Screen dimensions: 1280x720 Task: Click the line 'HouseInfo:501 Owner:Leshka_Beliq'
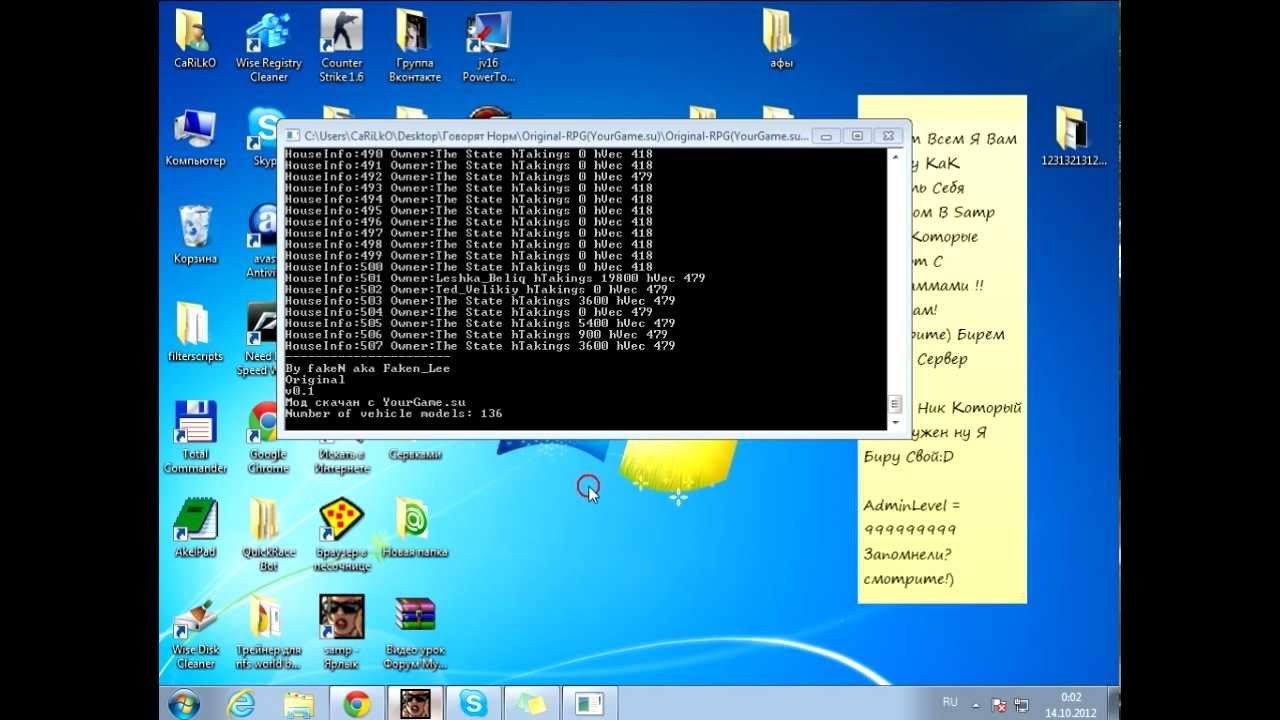pyautogui.click(x=495, y=278)
